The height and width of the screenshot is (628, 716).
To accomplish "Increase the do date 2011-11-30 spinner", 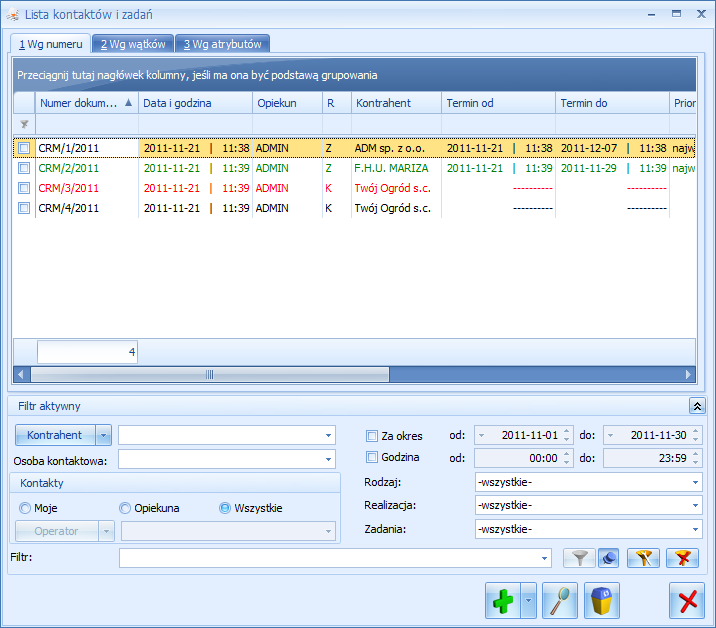I will tap(695, 431).
